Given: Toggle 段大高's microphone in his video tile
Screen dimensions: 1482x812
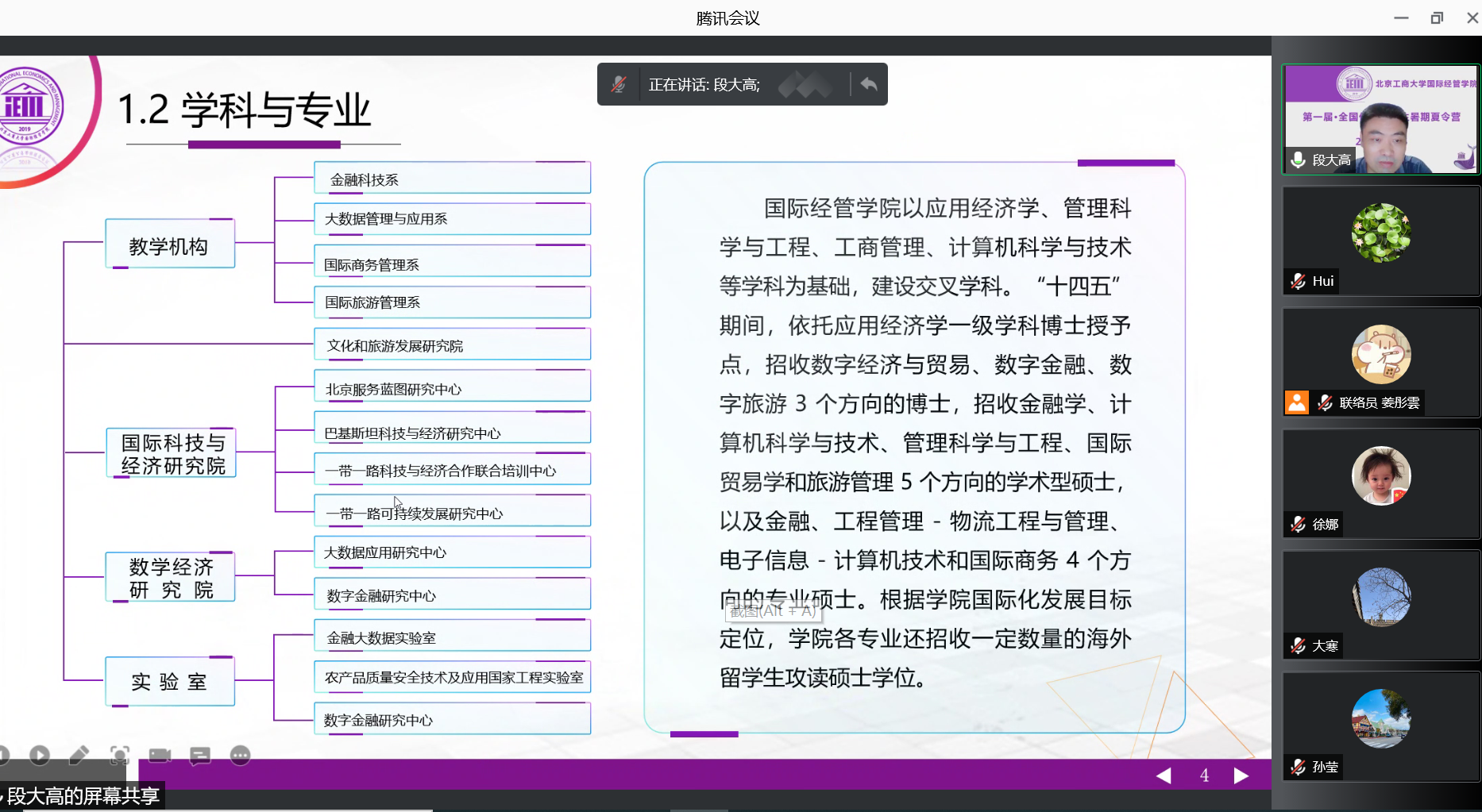Looking at the screenshot, I should pos(1298,159).
